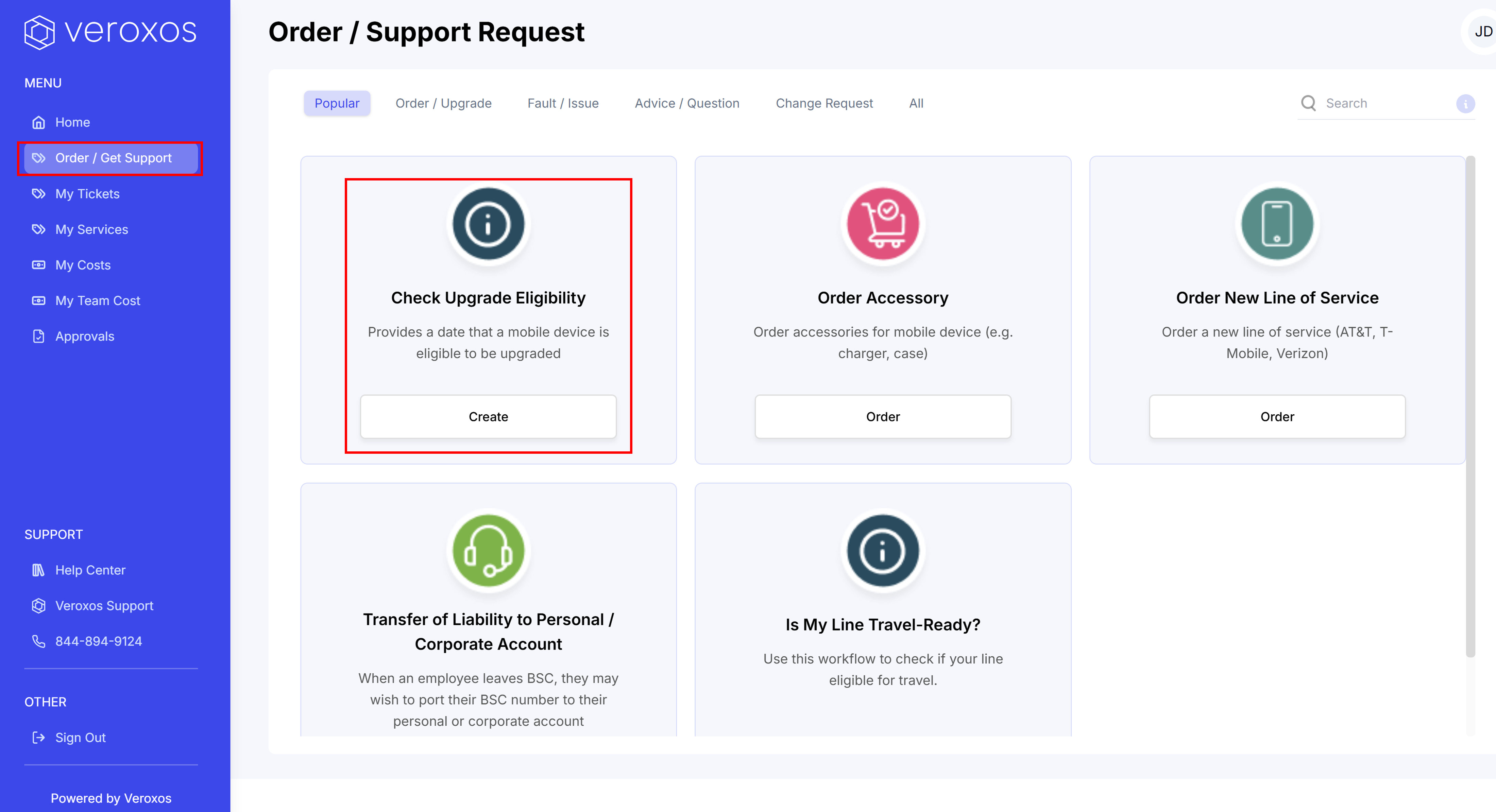Viewport: 1496px width, 812px height.
Task: Click the My Costs money icon
Action: tap(38, 265)
